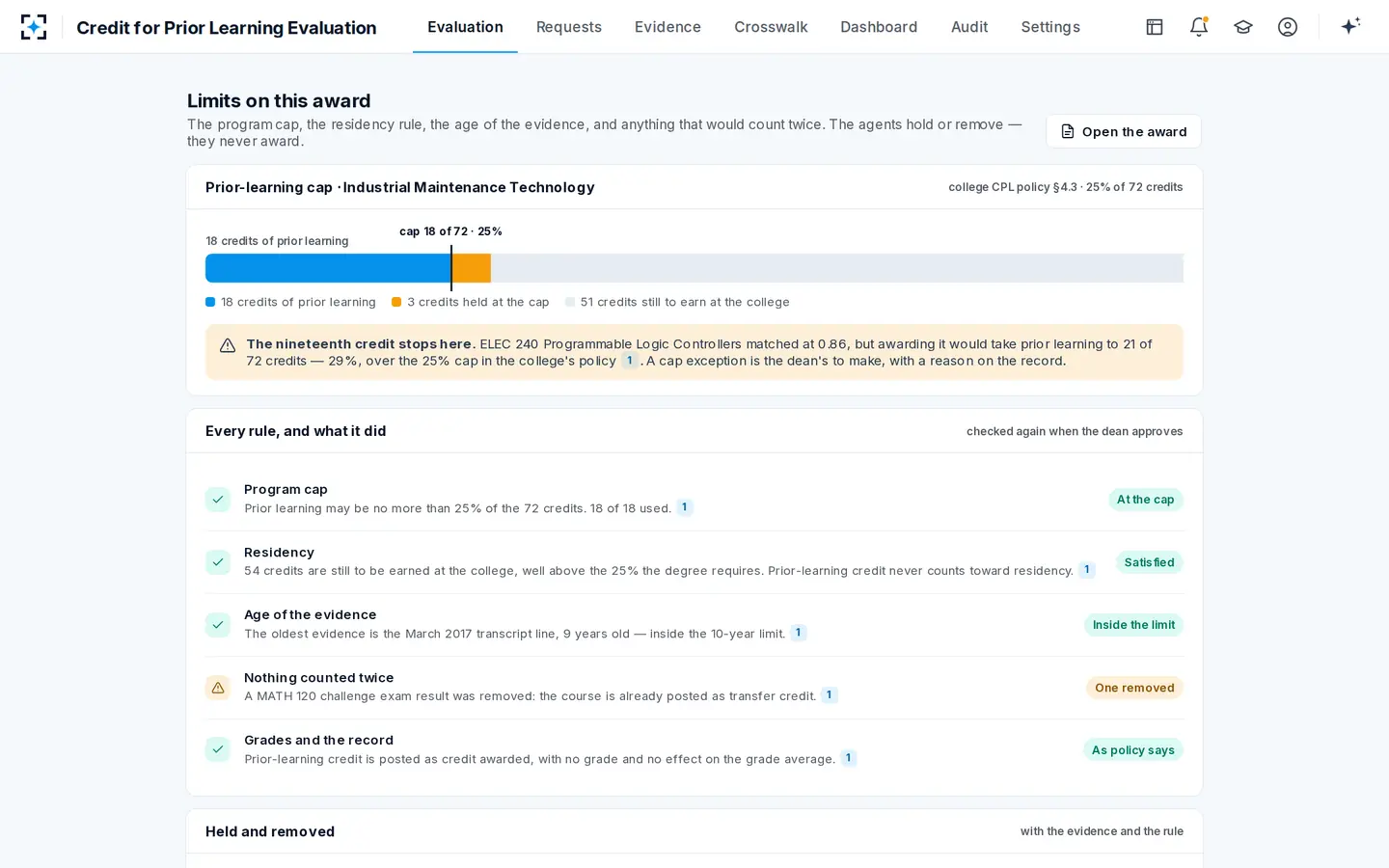Click the 'cap 18 of 72 · 25%' marker label
Viewport: 1389px width, 868px height.
tap(450, 231)
